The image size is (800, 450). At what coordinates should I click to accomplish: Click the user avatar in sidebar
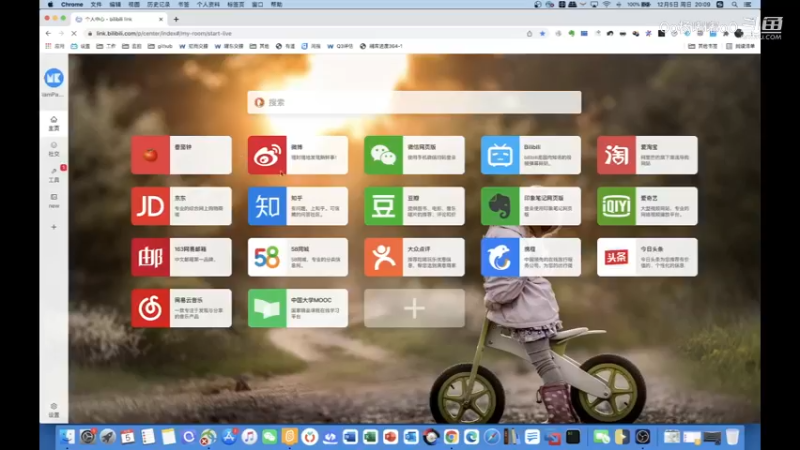(54, 78)
